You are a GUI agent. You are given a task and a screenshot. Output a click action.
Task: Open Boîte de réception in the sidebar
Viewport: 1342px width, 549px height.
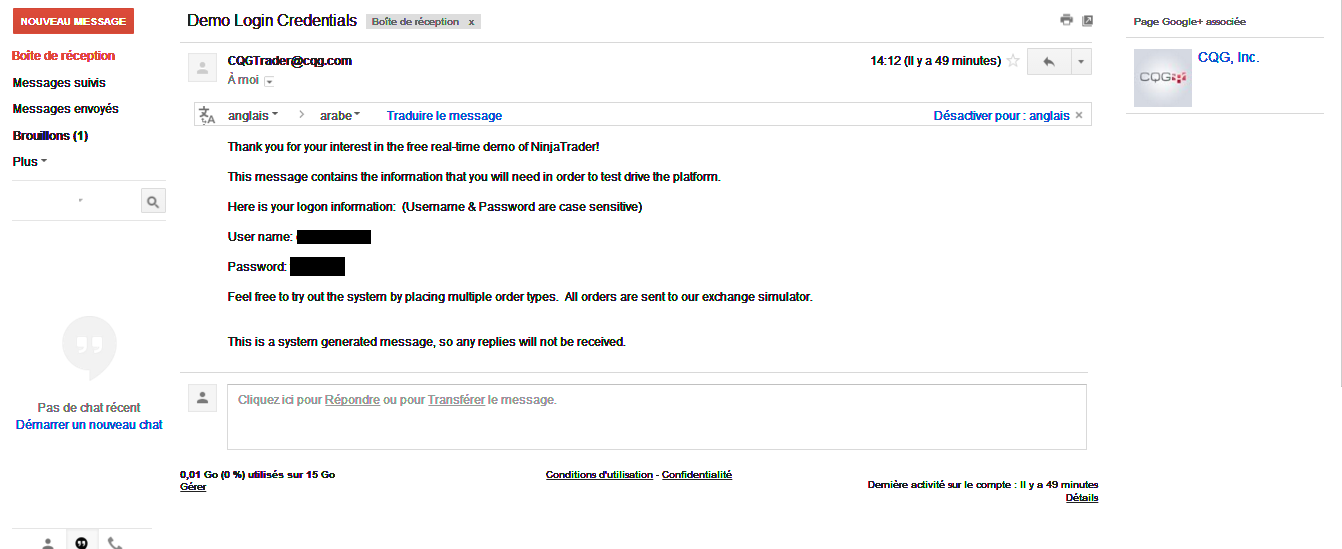[63, 56]
